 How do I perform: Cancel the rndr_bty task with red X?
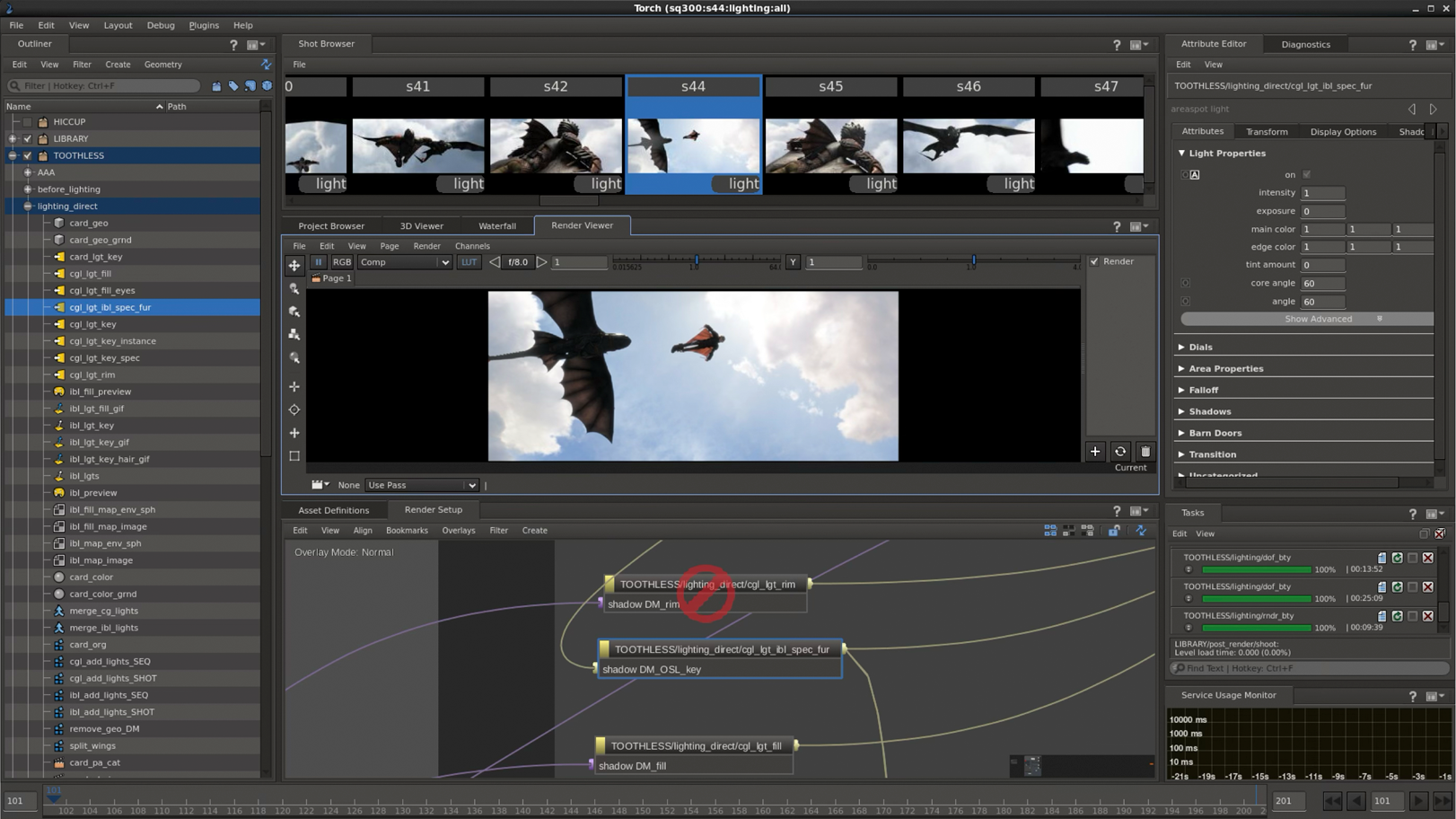click(x=1427, y=616)
